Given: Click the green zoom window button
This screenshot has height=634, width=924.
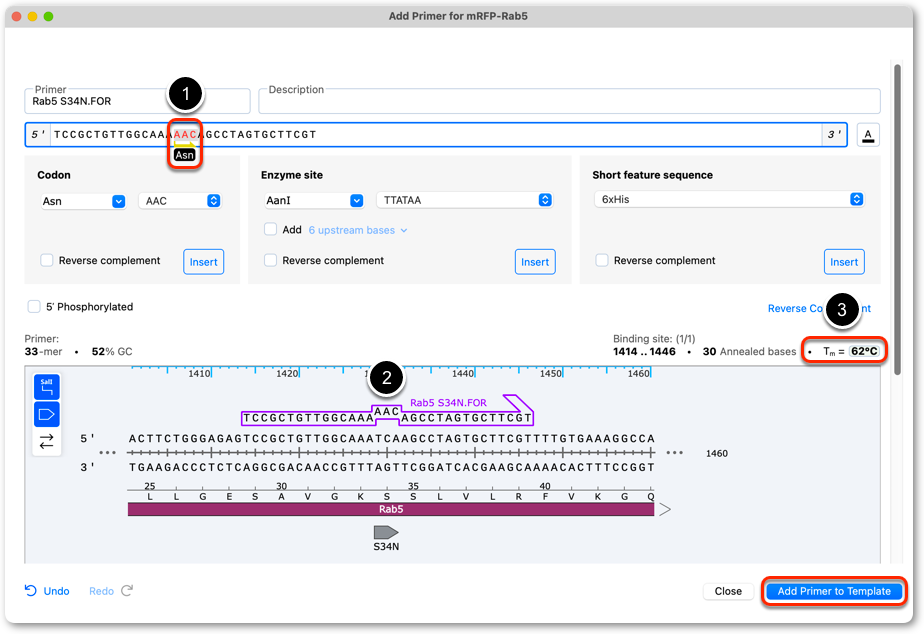Looking at the screenshot, I should pos(48,16).
